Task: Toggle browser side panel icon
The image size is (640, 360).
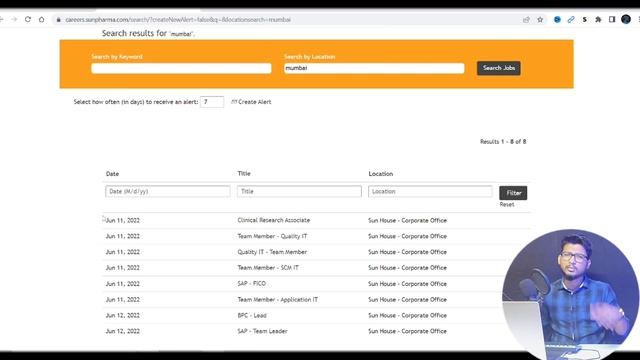Action: [612, 20]
